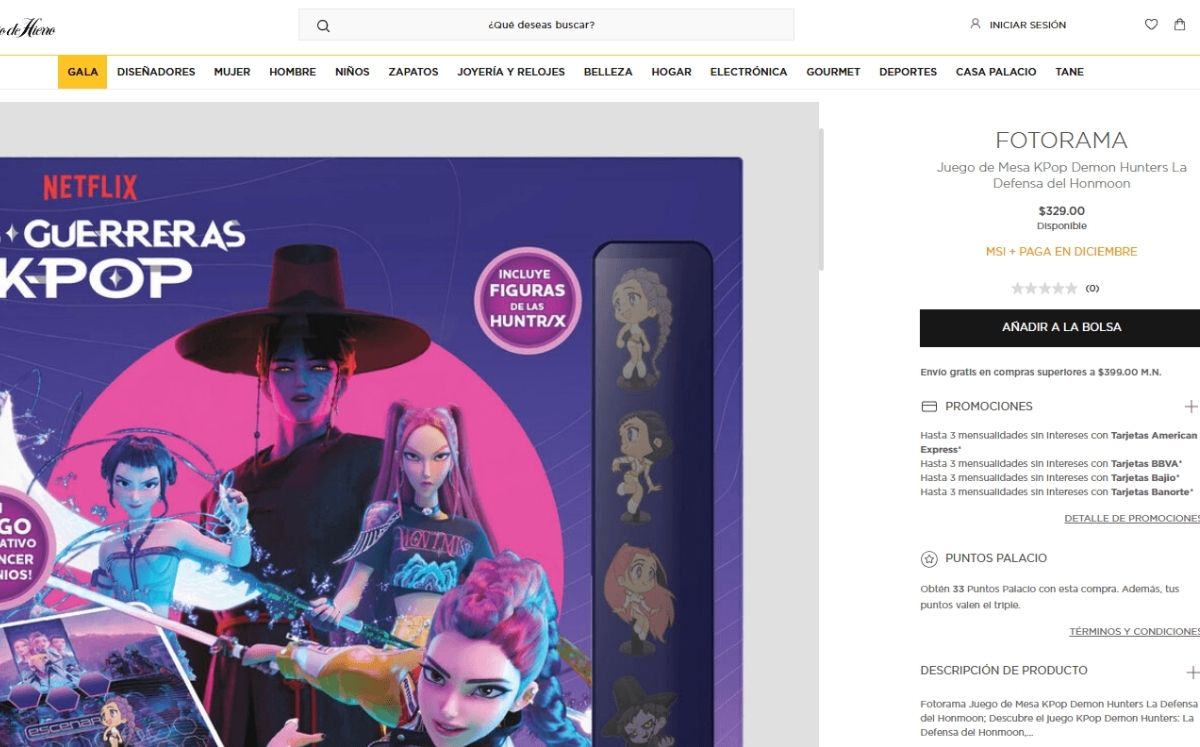Click 'Envío gratis en compras superiores' text
This screenshot has width=1200, height=747.
coord(1040,373)
